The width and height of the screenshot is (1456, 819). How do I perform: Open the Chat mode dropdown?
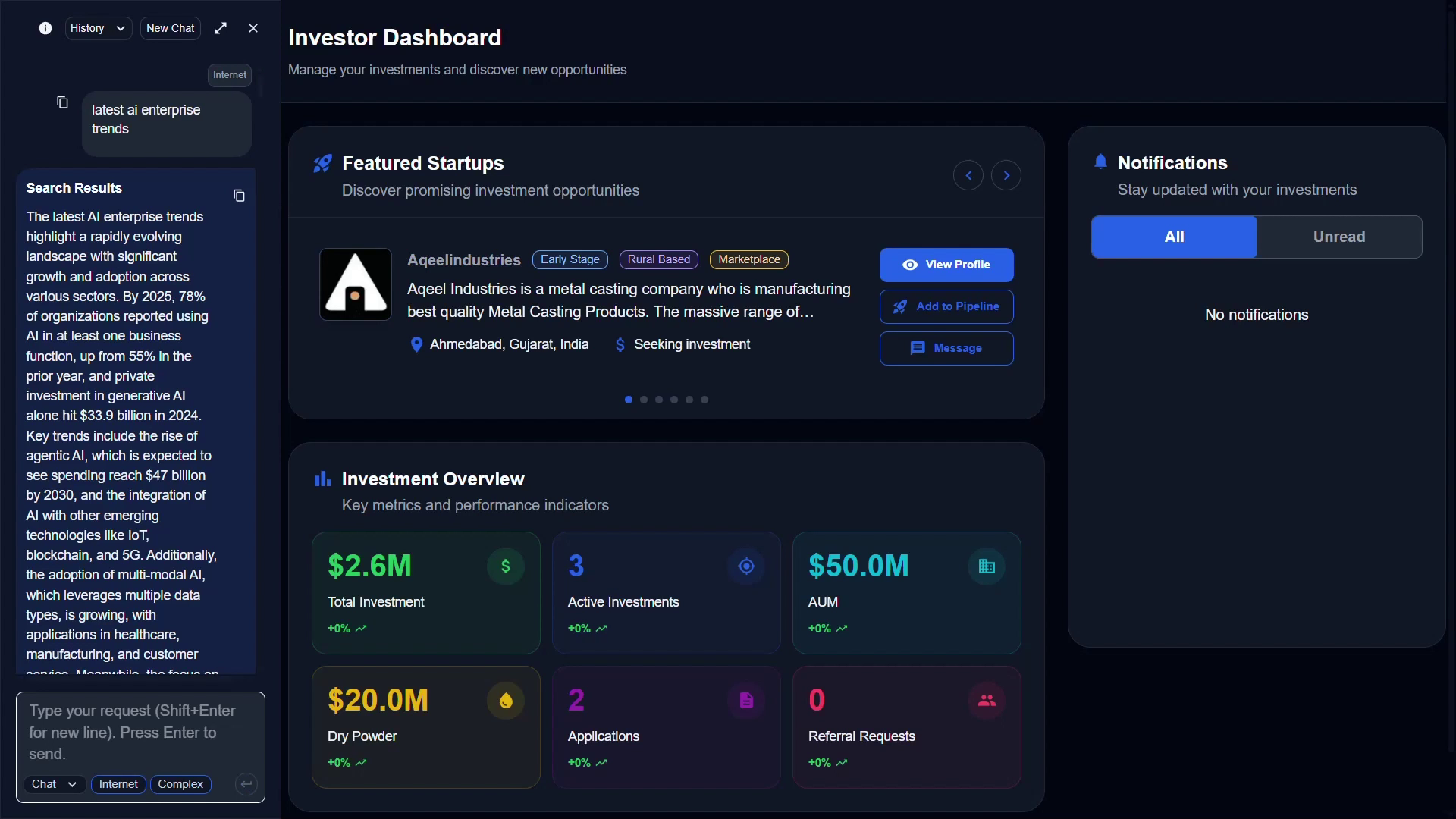point(53,784)
